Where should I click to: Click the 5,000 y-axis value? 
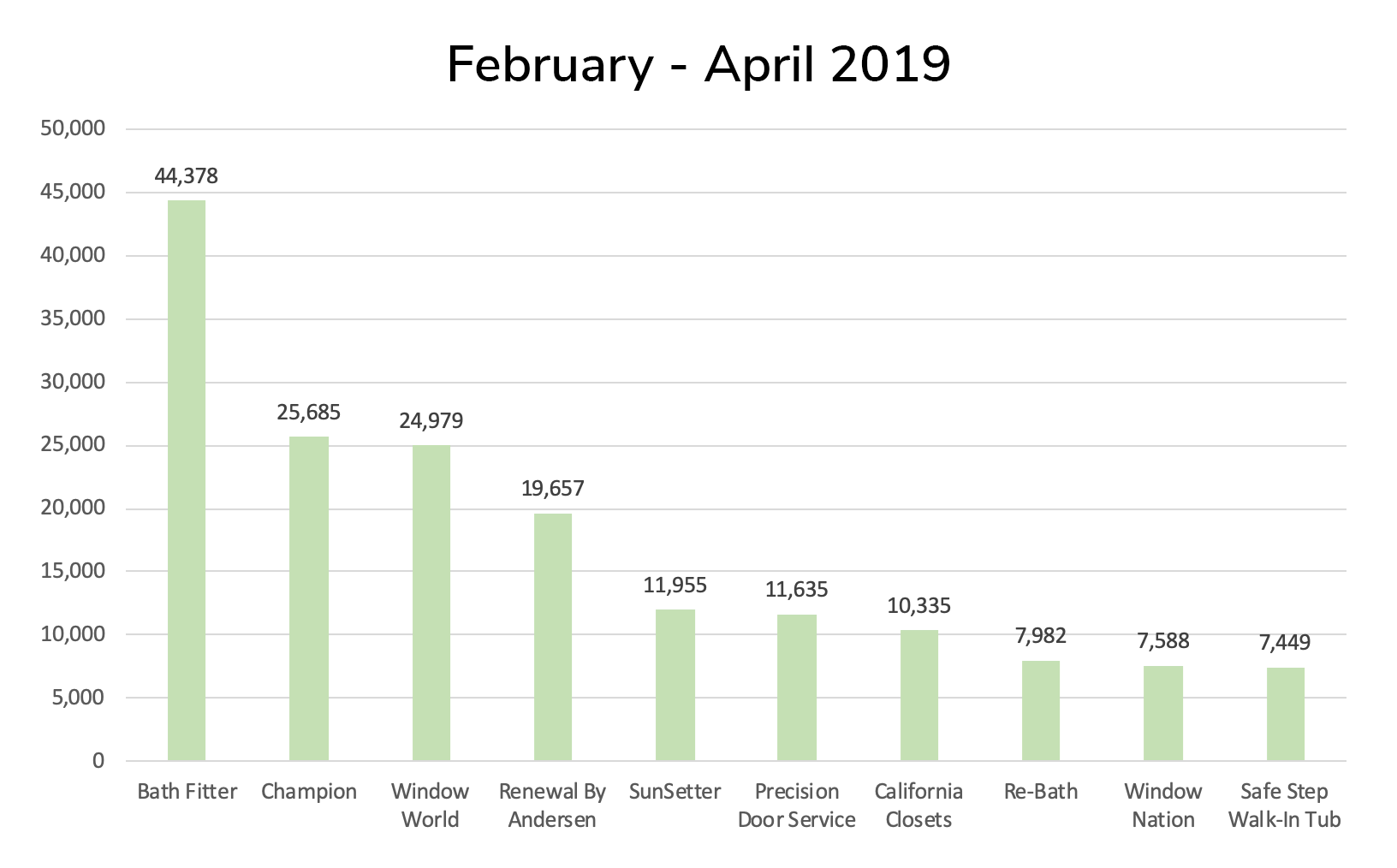[x=80, y=698]
